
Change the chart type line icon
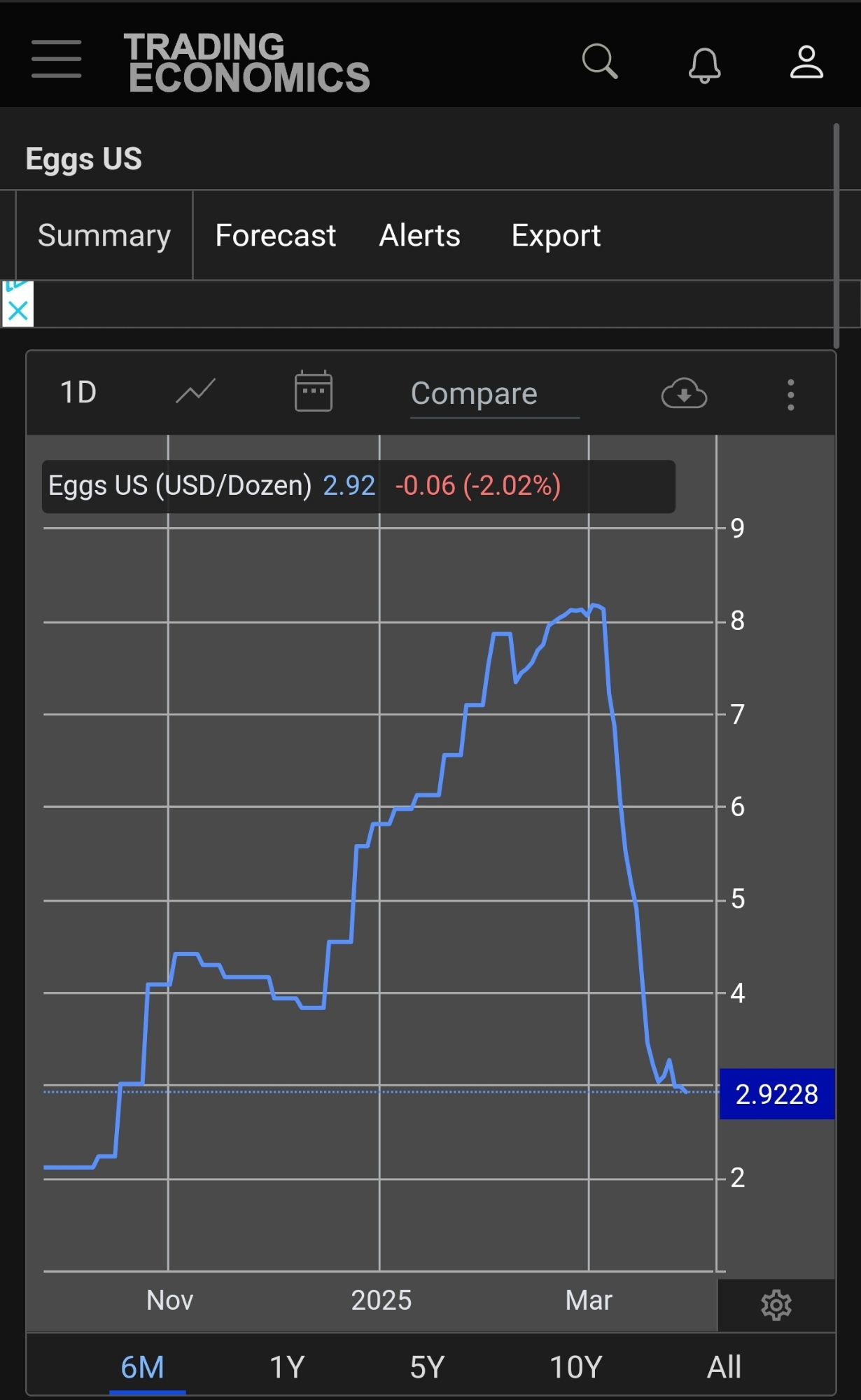click(195, 392)
